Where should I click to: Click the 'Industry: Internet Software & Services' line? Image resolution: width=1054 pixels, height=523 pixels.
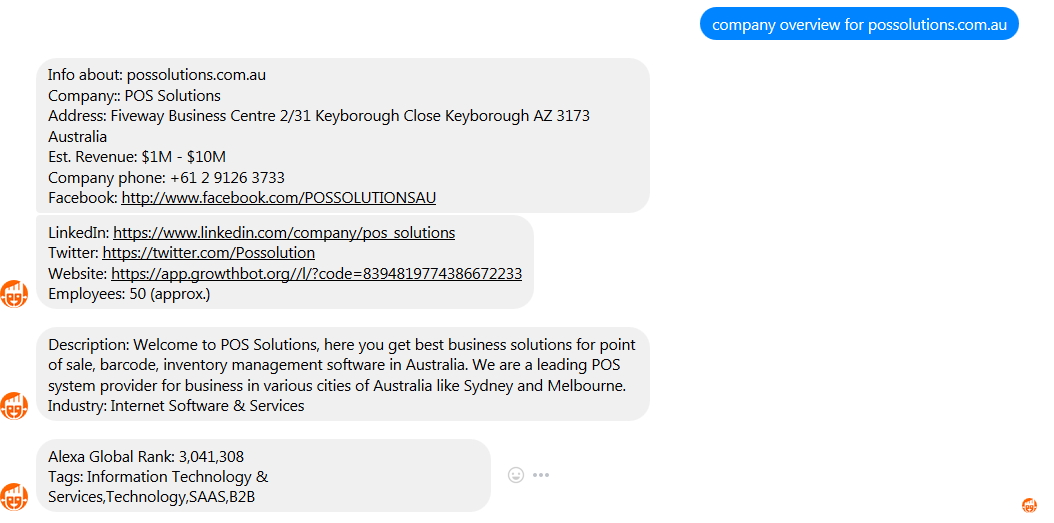[x=176, y=405]
